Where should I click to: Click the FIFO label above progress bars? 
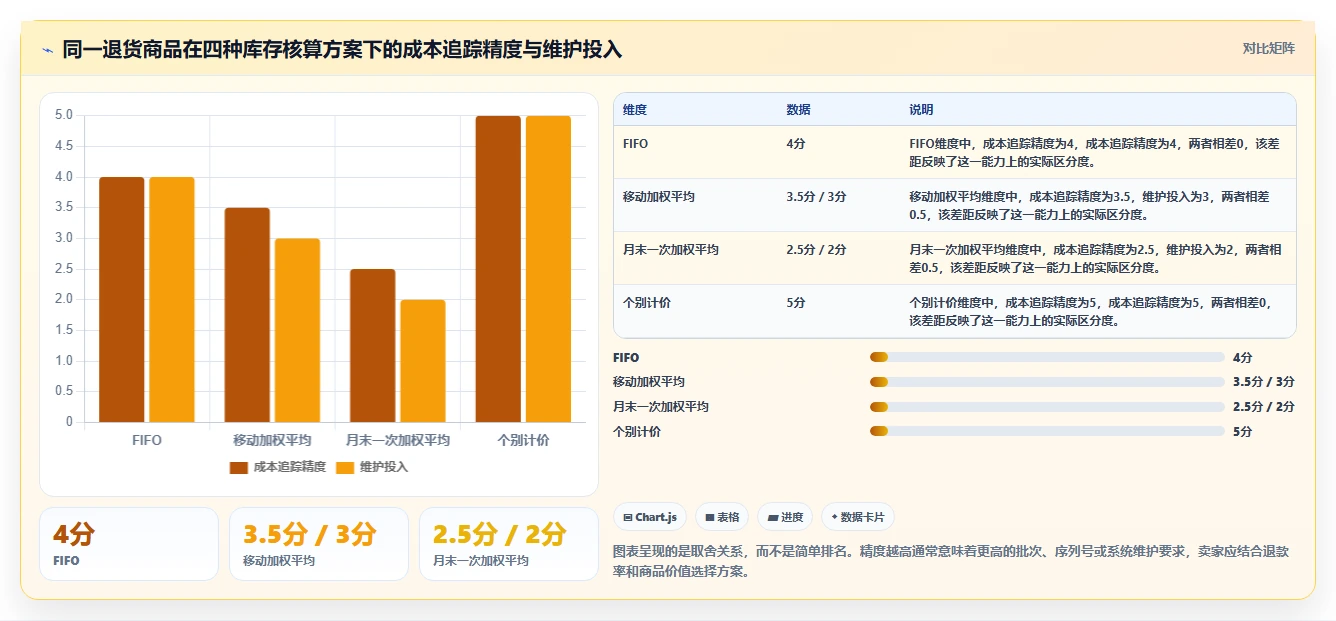[x=626, y=357]
